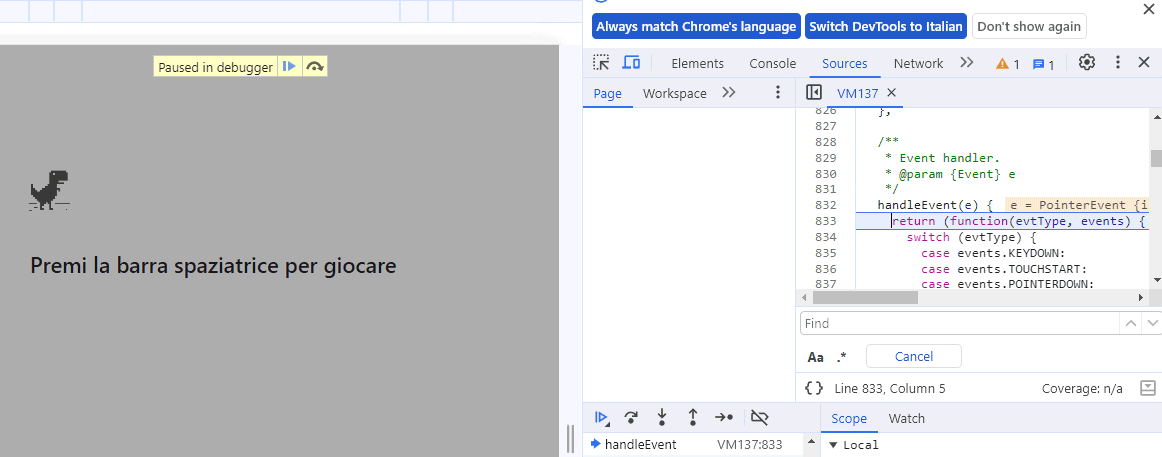Resume script execution in the debugger toolbar
Viewport: 1162px width, 457px height.
coord(602,418)
